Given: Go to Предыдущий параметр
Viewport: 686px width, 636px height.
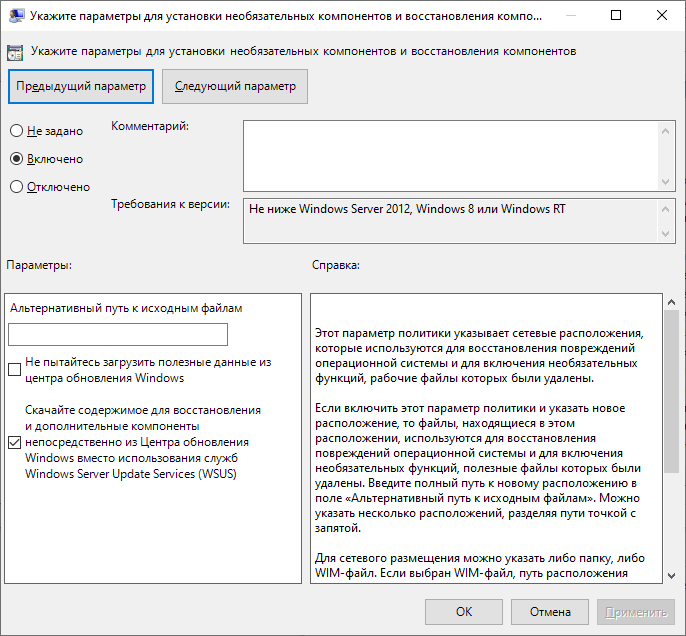Looking at the screenshot, I should click(x=81, y=86).
